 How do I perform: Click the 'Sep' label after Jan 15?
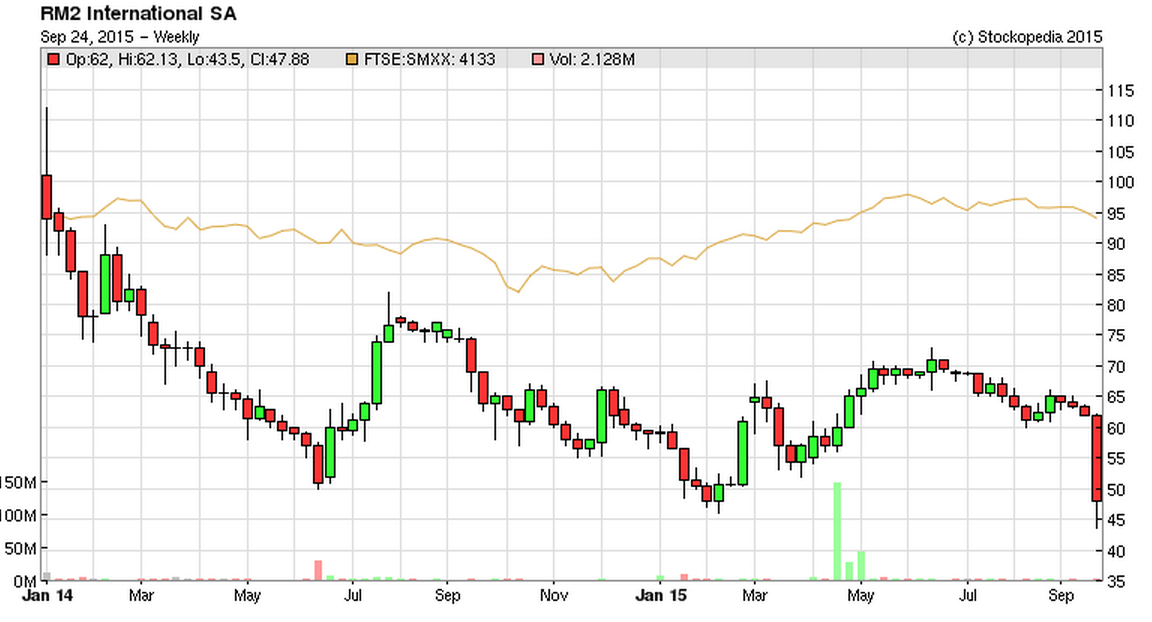point(1060,595)
